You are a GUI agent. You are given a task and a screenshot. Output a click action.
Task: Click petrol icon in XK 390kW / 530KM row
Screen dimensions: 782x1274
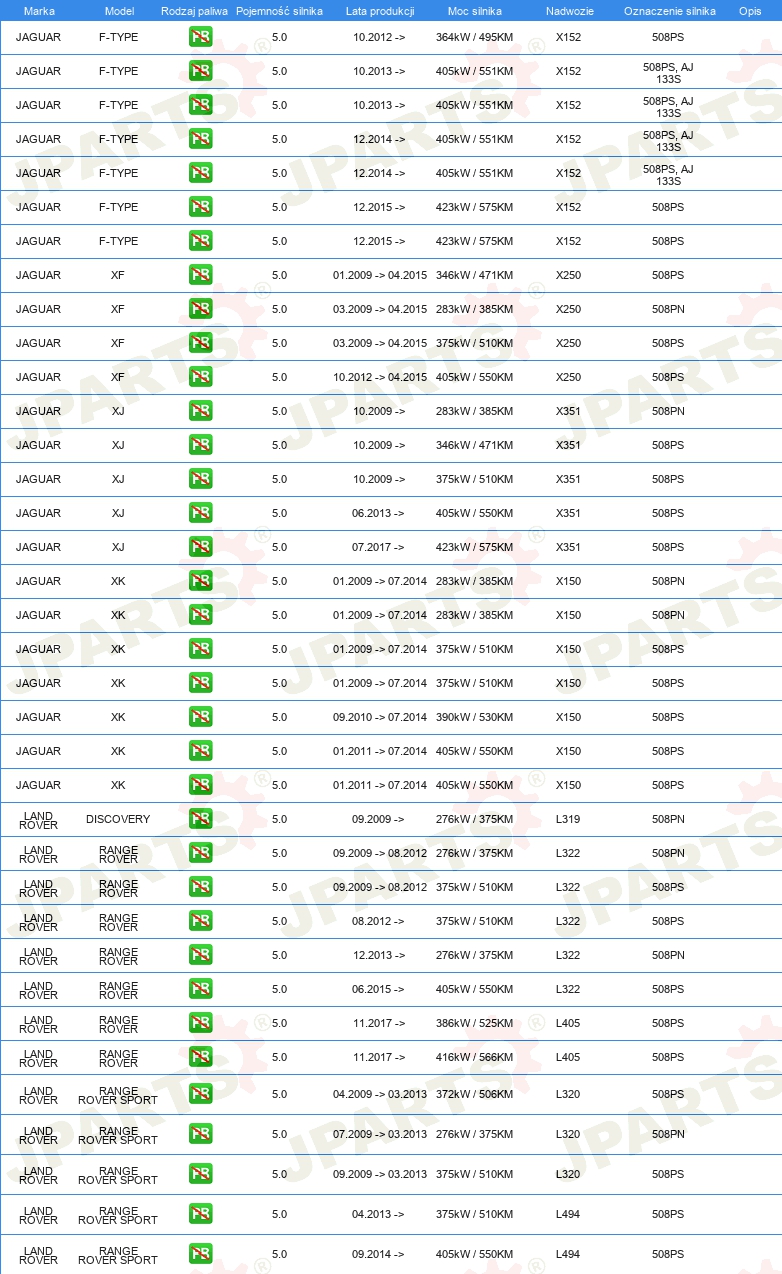coord(200,717)
